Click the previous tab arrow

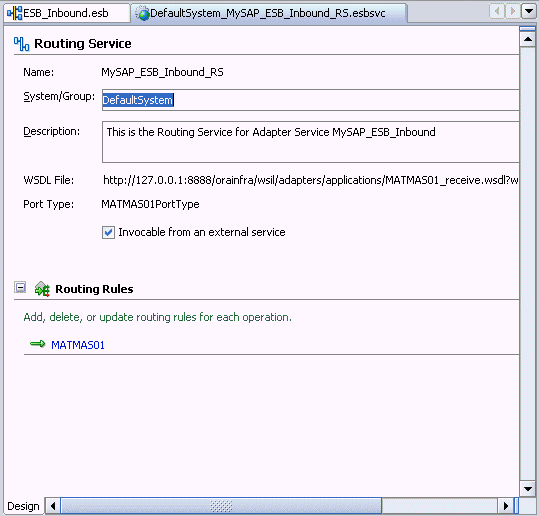pyautogui.click(x=497, y=11)
